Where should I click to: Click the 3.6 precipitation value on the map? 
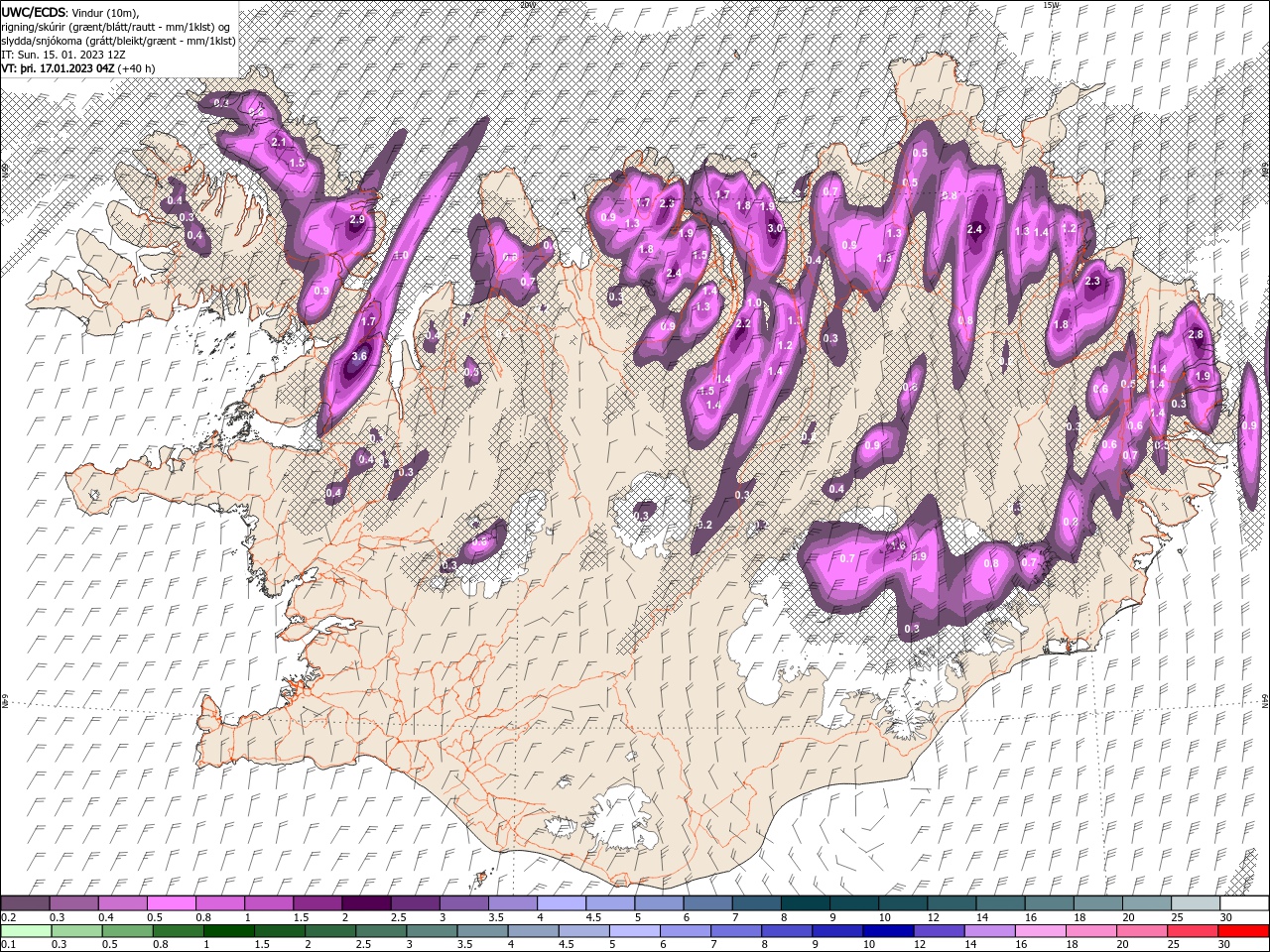pyautogui.click(x=359, y=357)
